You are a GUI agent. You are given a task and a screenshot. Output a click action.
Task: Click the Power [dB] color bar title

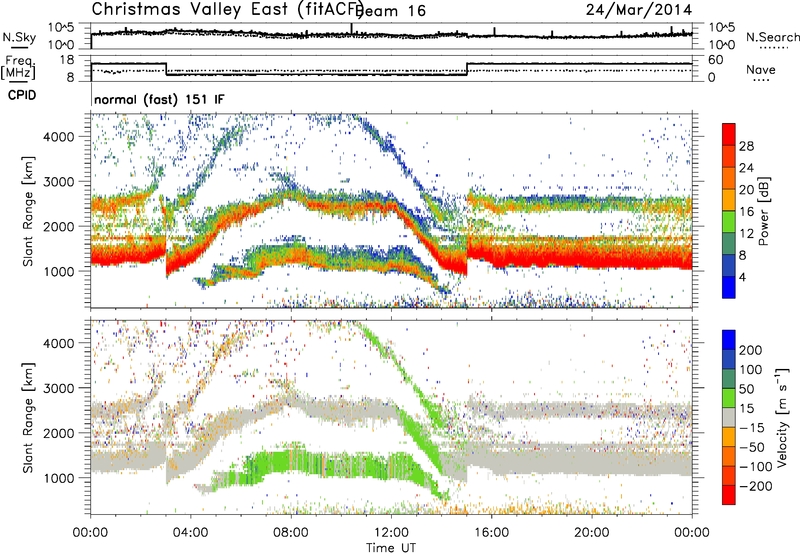(764, 211)
